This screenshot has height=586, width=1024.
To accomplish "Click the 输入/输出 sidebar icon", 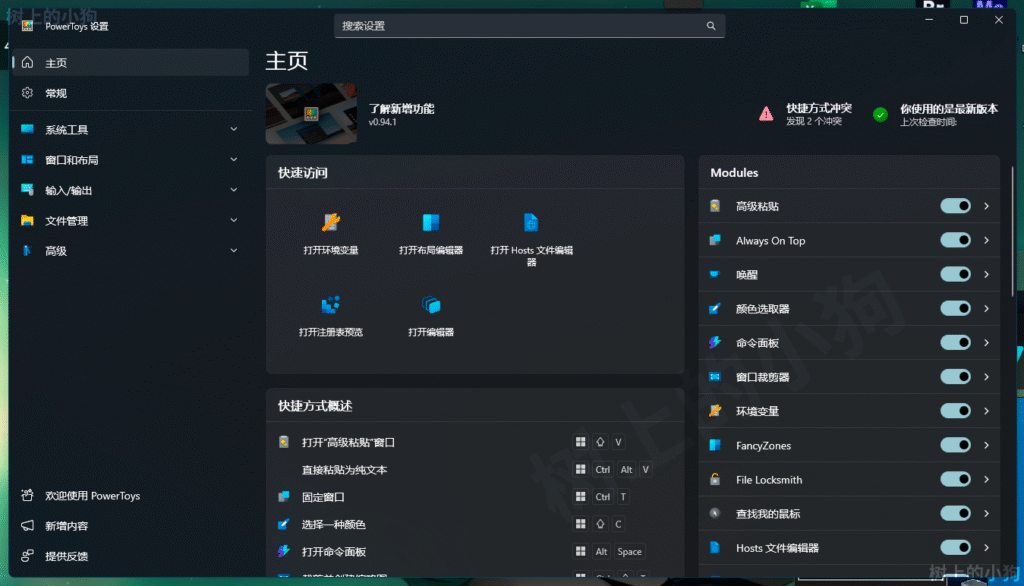I will click(x=27, y=189).
